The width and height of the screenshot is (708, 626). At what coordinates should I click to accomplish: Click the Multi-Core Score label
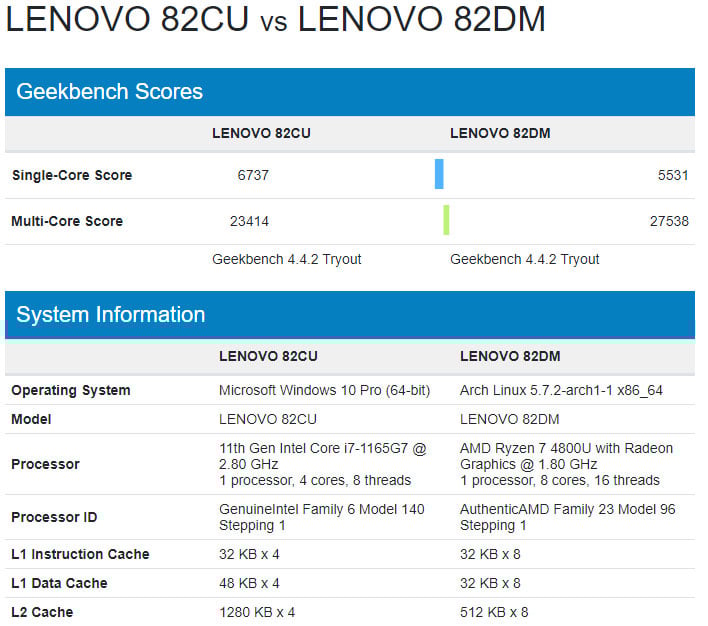point(67,221)
